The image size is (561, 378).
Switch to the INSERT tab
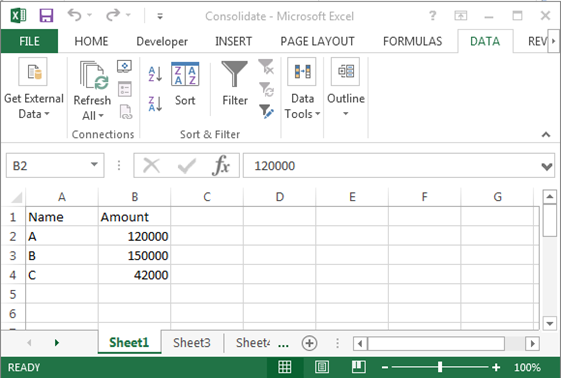tap(233, 41)
